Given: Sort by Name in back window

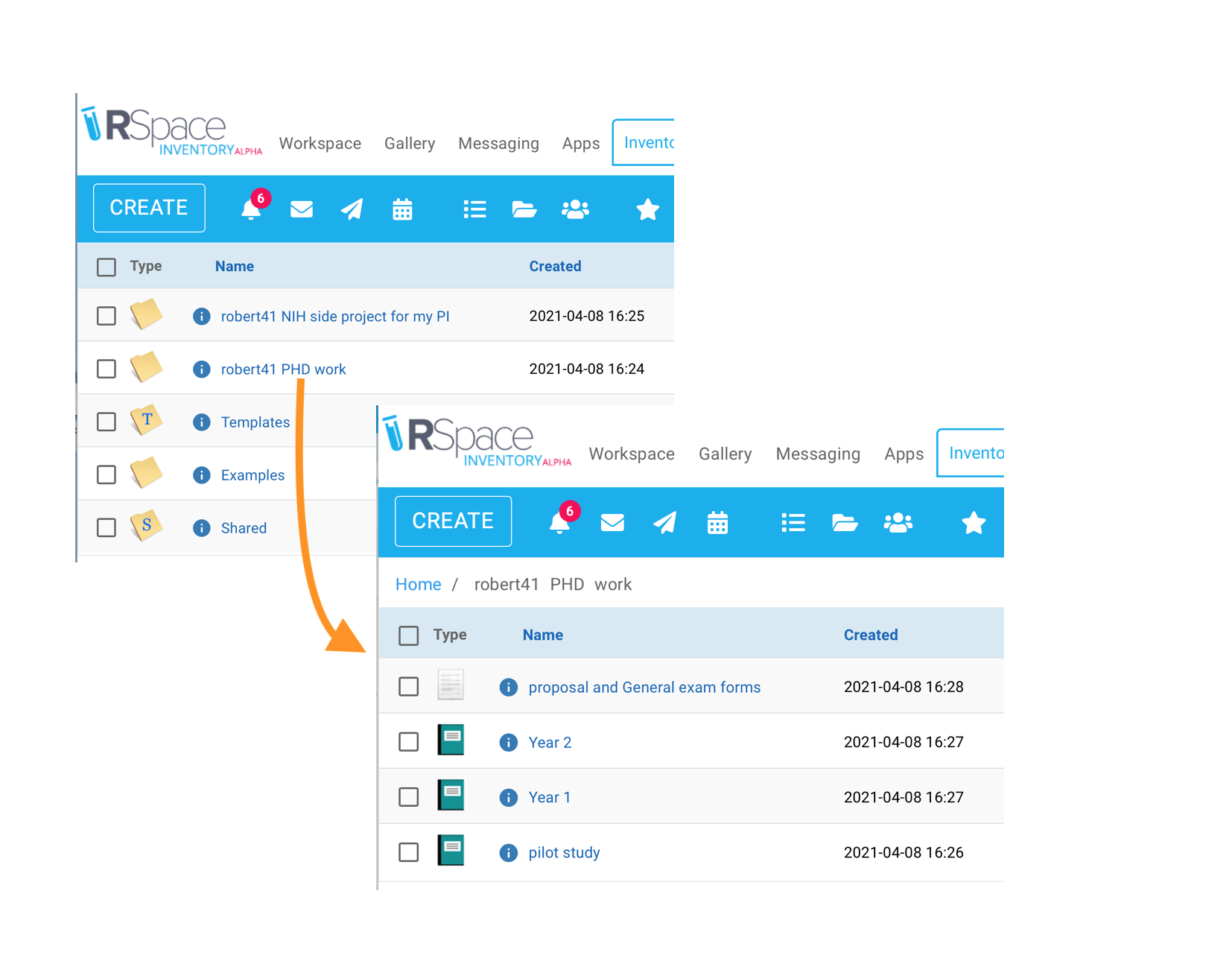Looking at the screenshot, I should [234, 266].
